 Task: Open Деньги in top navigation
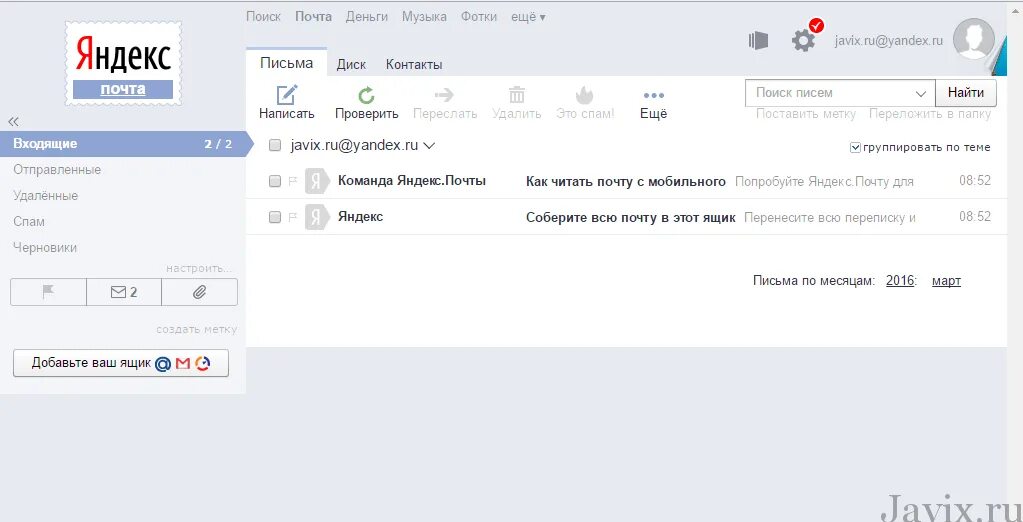tap(367, 17)
